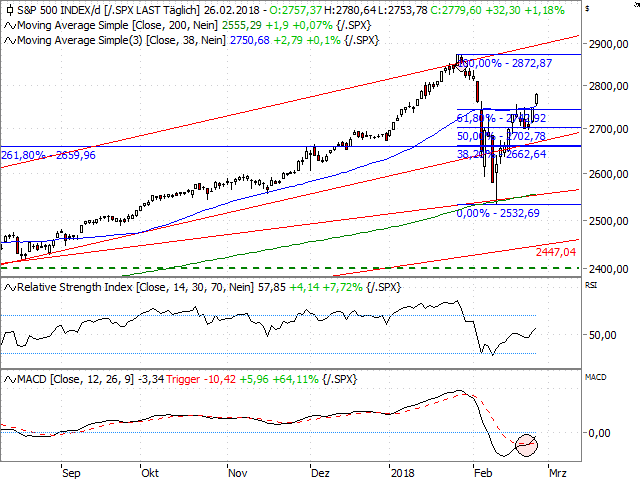Click the Sep label on the time axis
640x480 pixels.
(71, 473)
